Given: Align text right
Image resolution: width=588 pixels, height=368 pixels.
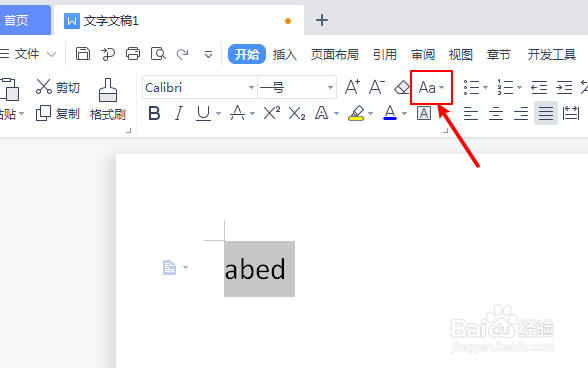Looking at the screenshot, I should (521, 113).
